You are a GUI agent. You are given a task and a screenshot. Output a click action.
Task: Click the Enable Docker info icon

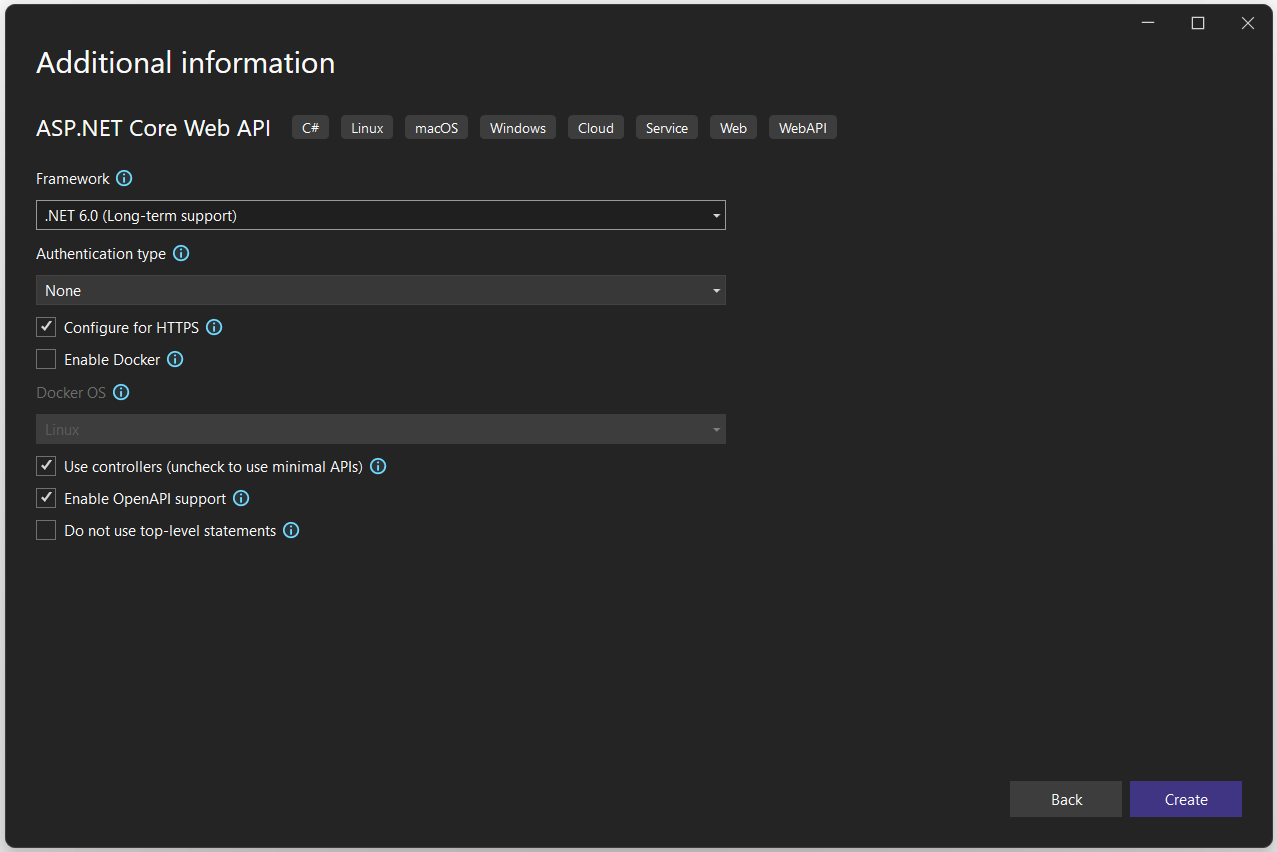[175, 359]
